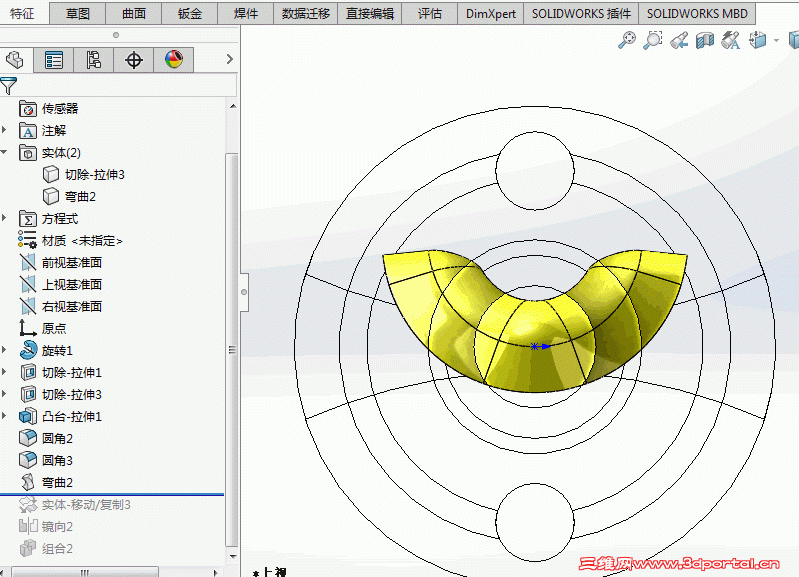Switch to the 钣金 sheet metal tab
The width and height of the screenshot is (799, 577).
click(x=189, y=13)
